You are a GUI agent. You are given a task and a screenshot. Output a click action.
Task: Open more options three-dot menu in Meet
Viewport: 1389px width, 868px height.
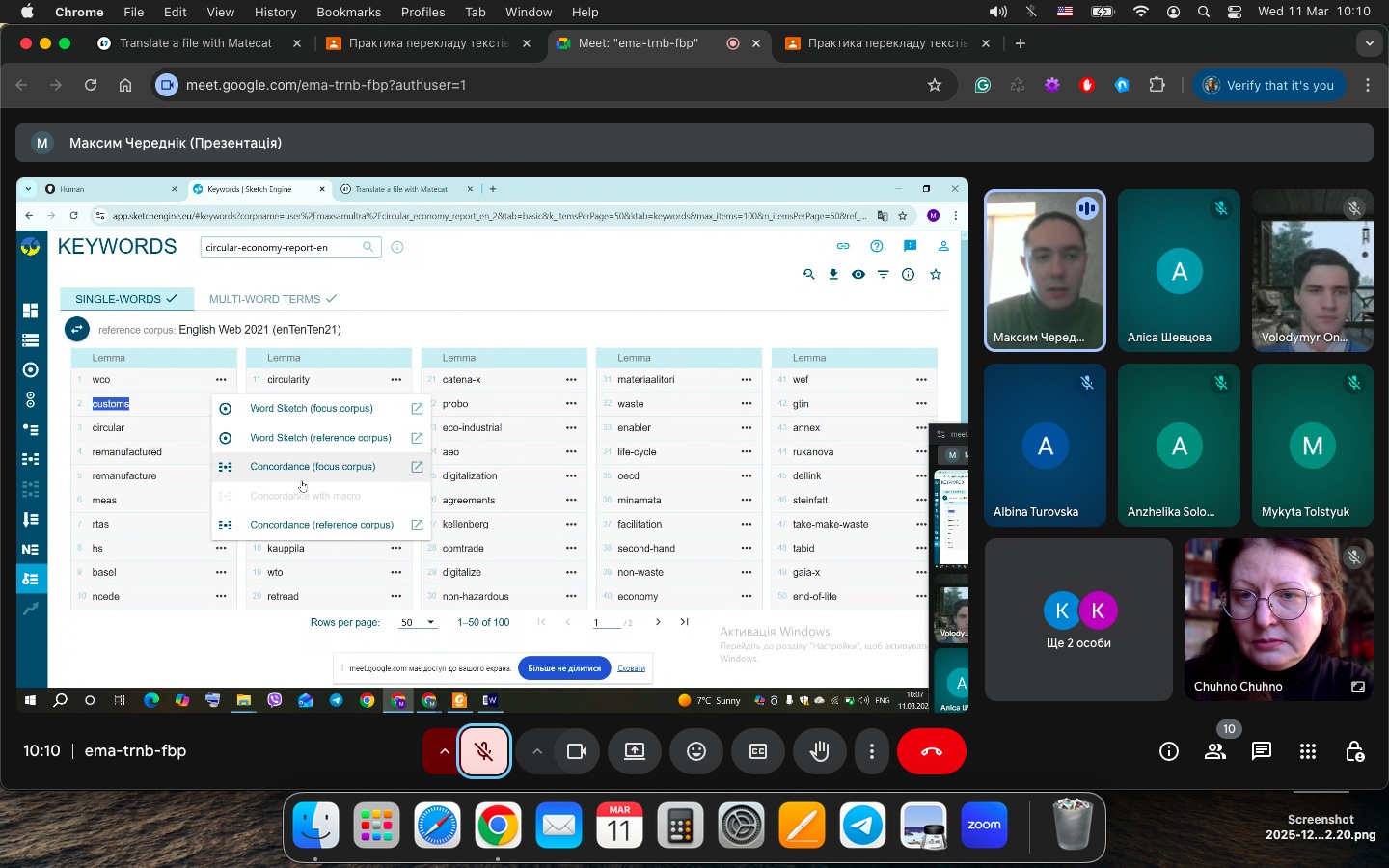(x=872, y=751)
